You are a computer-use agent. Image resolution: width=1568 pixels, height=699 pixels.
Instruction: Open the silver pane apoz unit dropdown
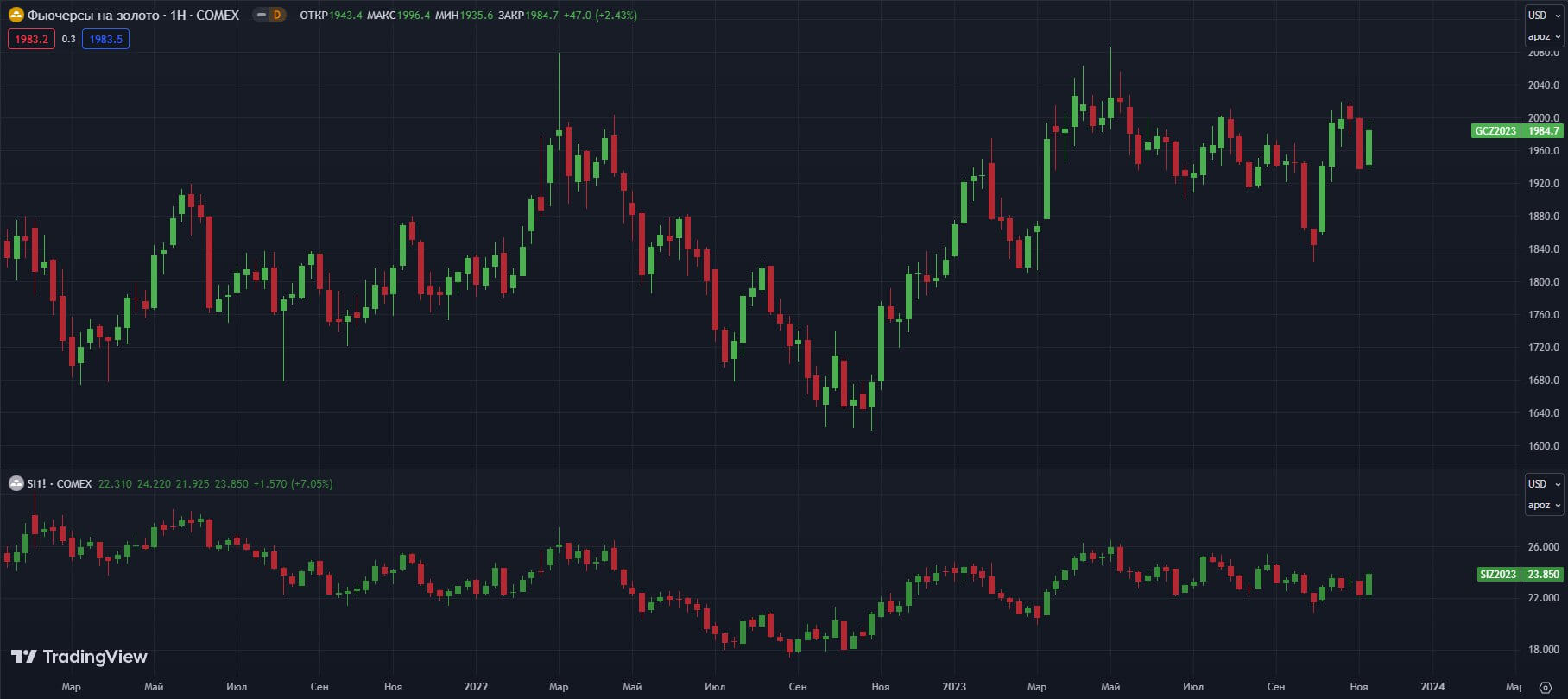tap(1545, 505)
